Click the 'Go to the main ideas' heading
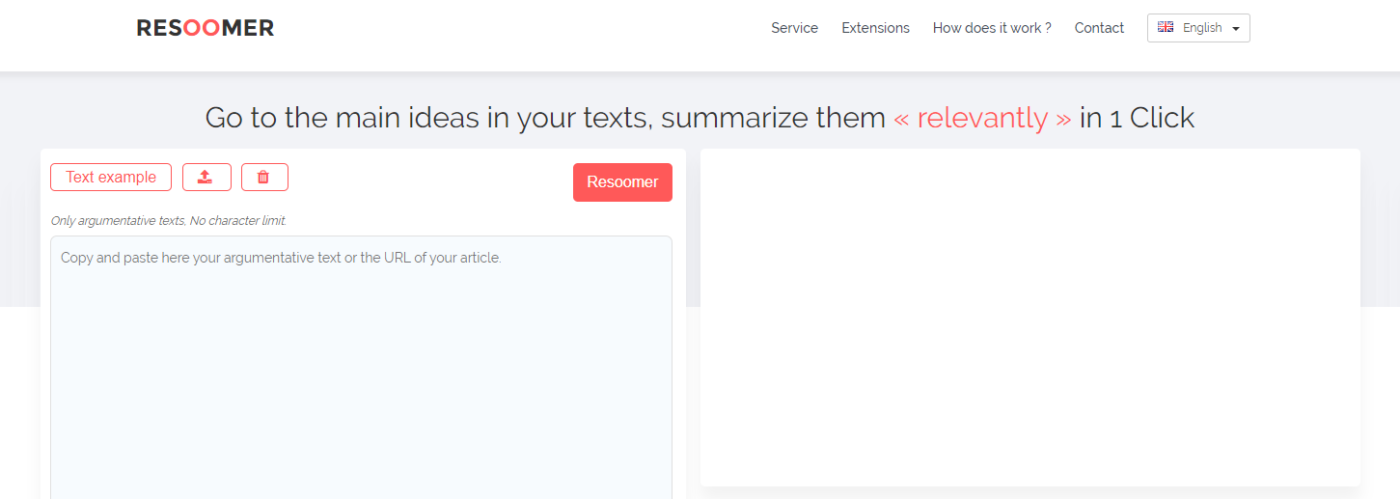This screenshot has width=1400, height=499. pyautogui.click(x=545, y=118)
